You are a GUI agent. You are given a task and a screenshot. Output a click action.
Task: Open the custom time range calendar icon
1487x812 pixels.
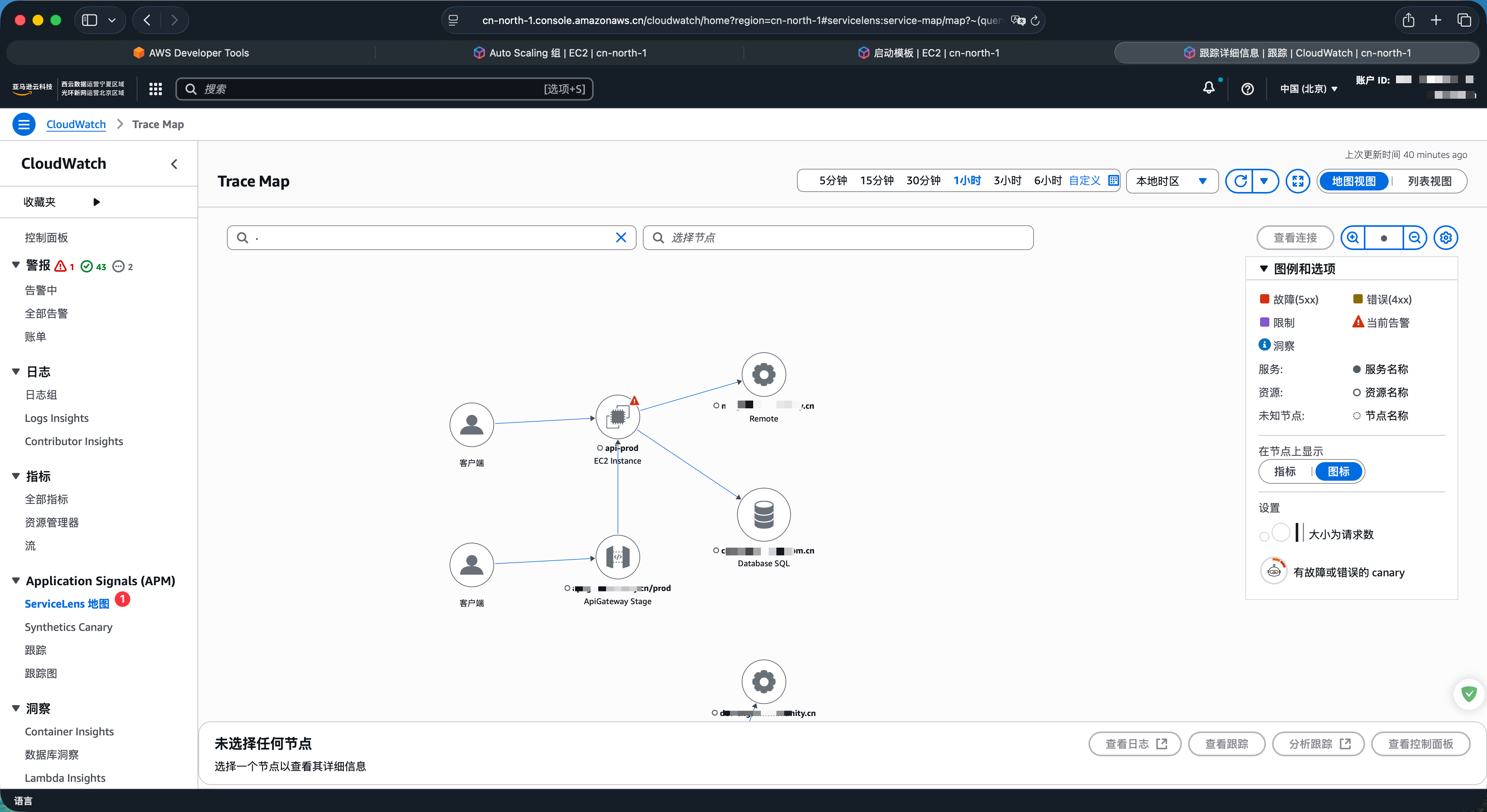click(1114, 181)
